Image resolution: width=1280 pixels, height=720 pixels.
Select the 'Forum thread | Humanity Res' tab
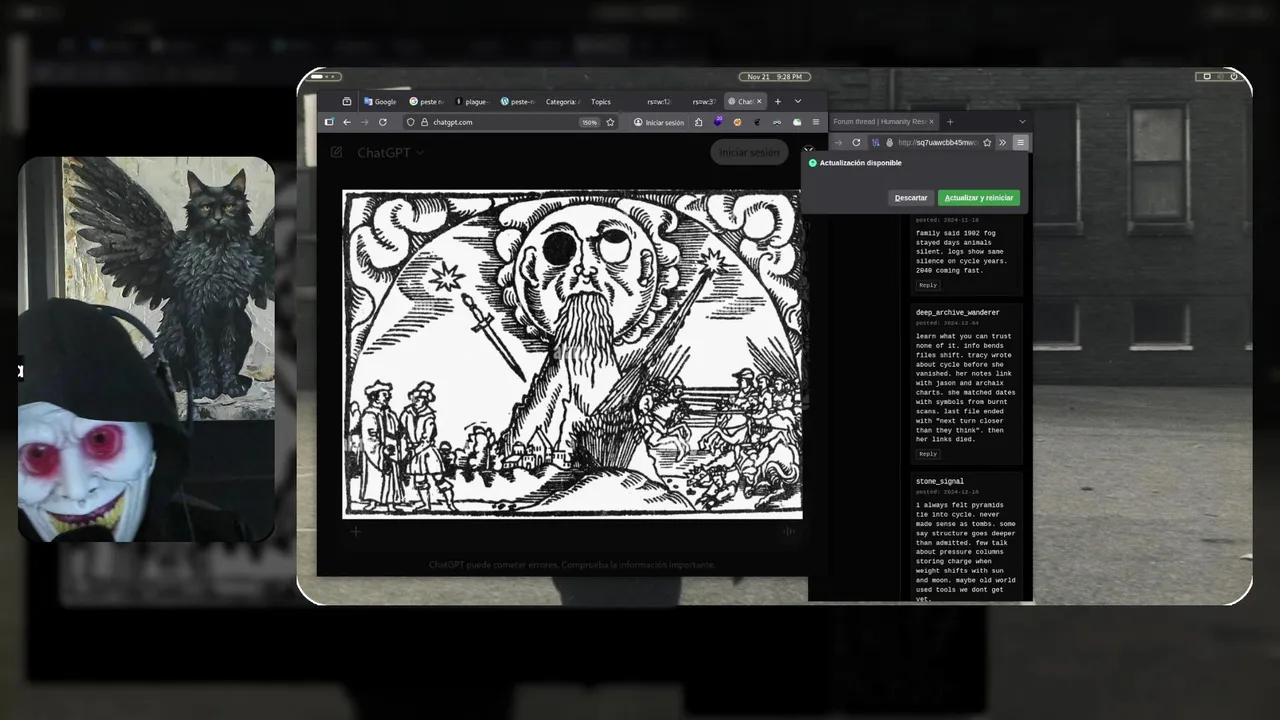882,122
